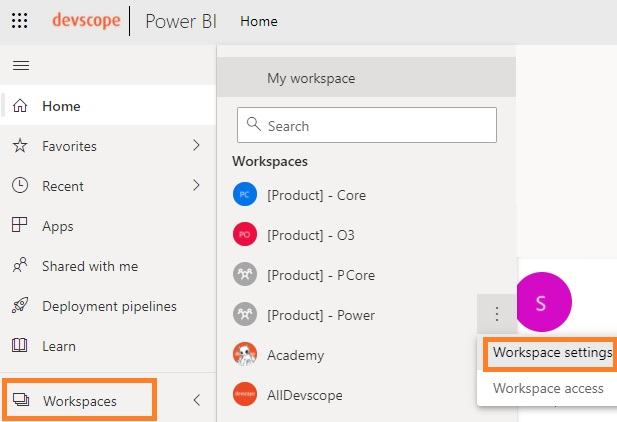617x422 pixels.
Task: Expand the Recent flyout chevron
Action: click(x=196, y=186)
